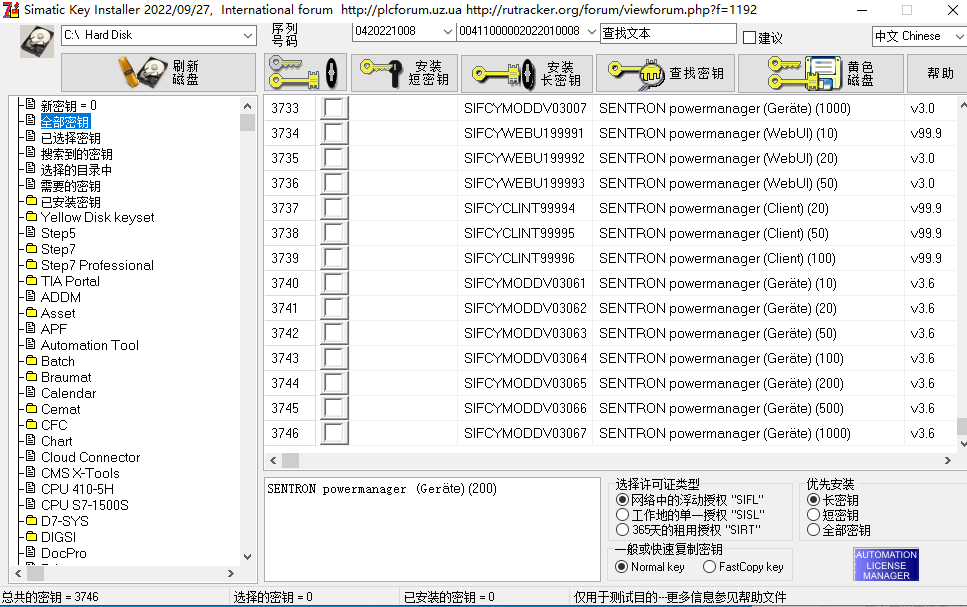Screen dimensions: 967x607
Task: Select 全部密钥 in the tree list
Action: 65,121
